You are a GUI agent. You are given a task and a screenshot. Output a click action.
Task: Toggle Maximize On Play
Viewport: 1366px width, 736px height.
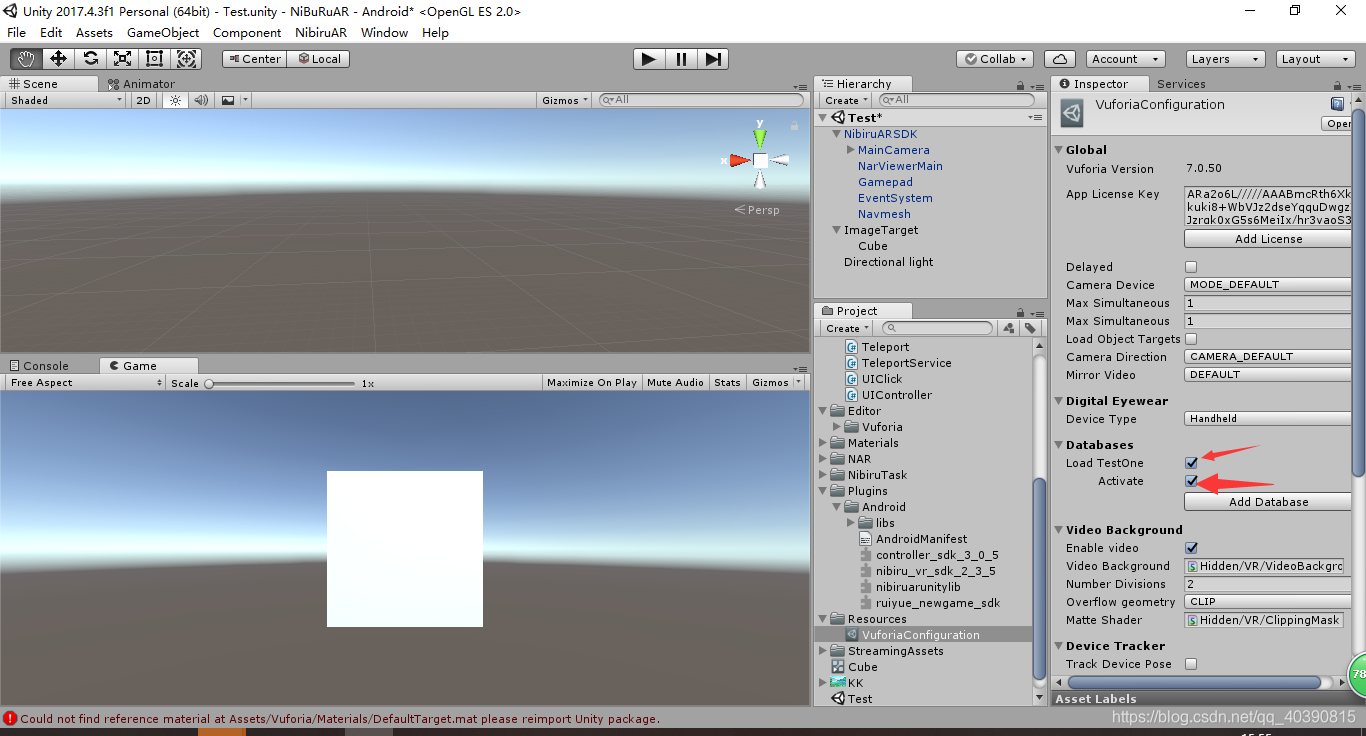click(592, 383)
